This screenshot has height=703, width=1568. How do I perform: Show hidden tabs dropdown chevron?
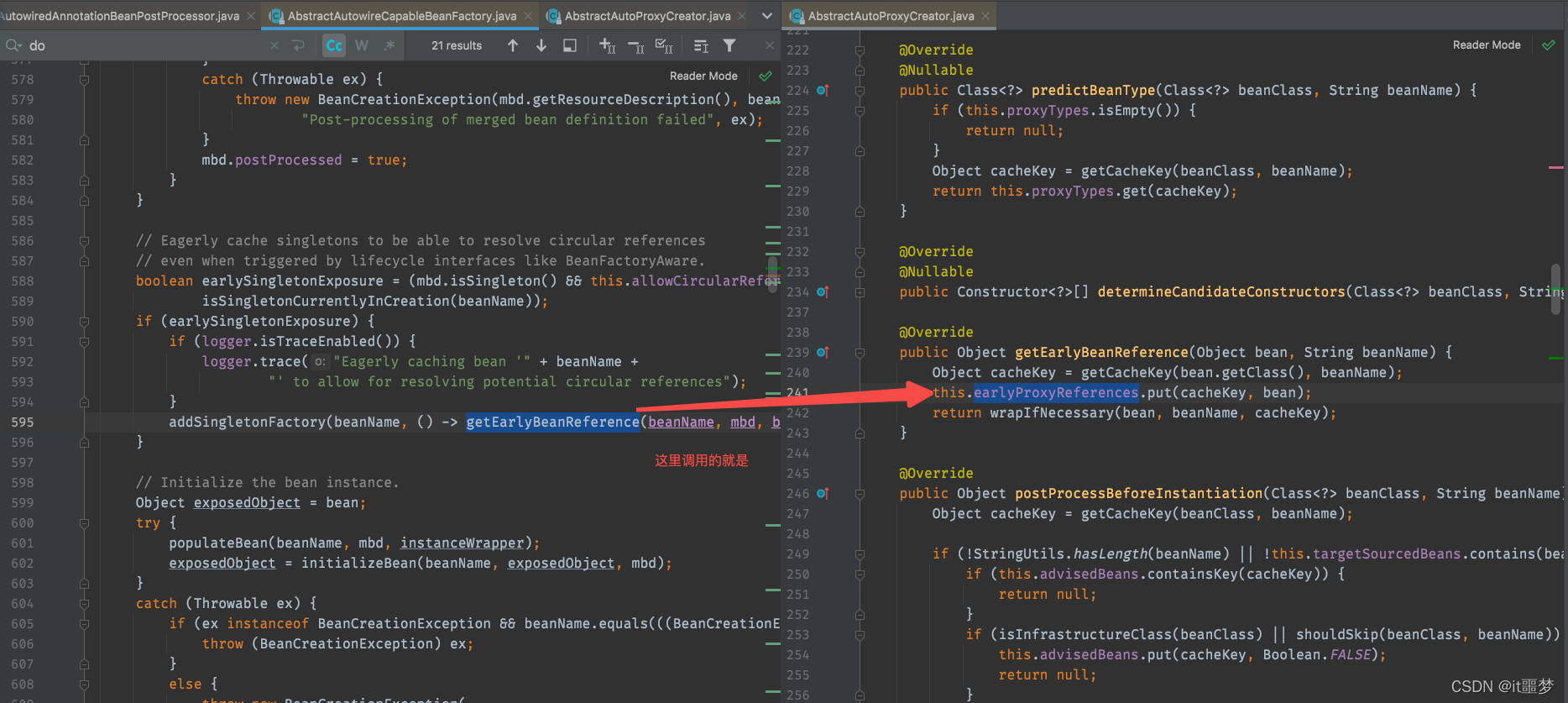point(767,16)
